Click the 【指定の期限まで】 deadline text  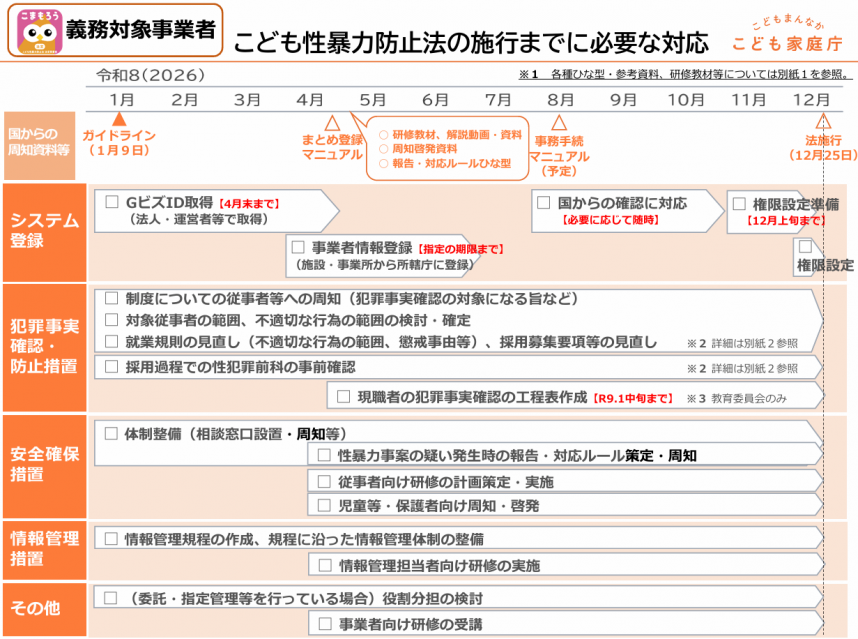point(461,249)
